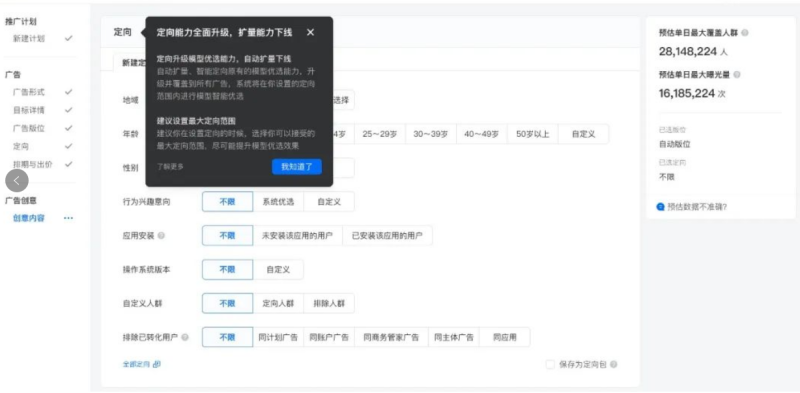The width and height of the screenshot is (800, 393).
Task: Choose 同主体广告 option
Action: tap(454, 337)
